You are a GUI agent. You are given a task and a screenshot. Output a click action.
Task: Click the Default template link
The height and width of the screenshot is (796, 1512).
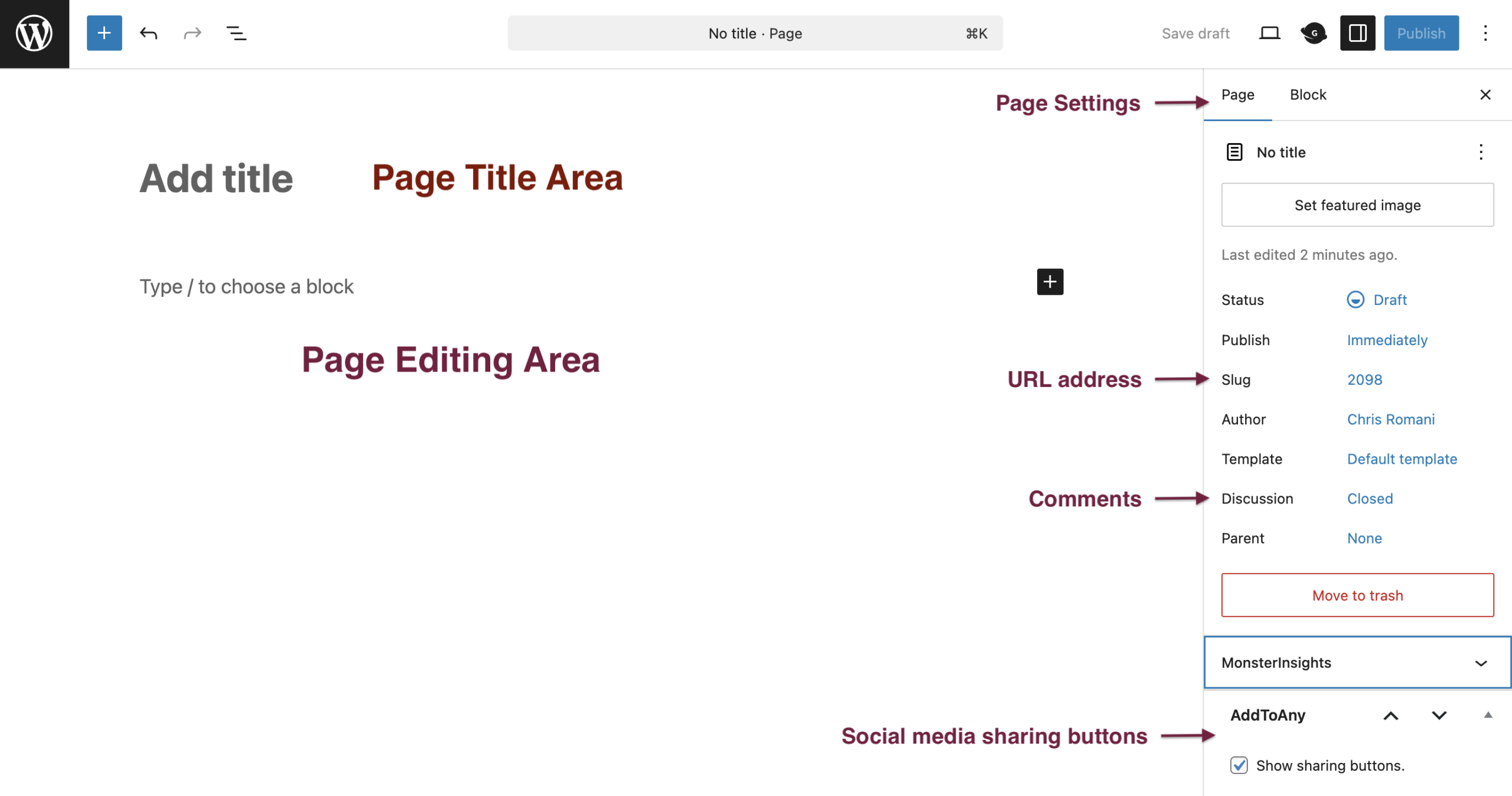click(x=1402, y=459)
